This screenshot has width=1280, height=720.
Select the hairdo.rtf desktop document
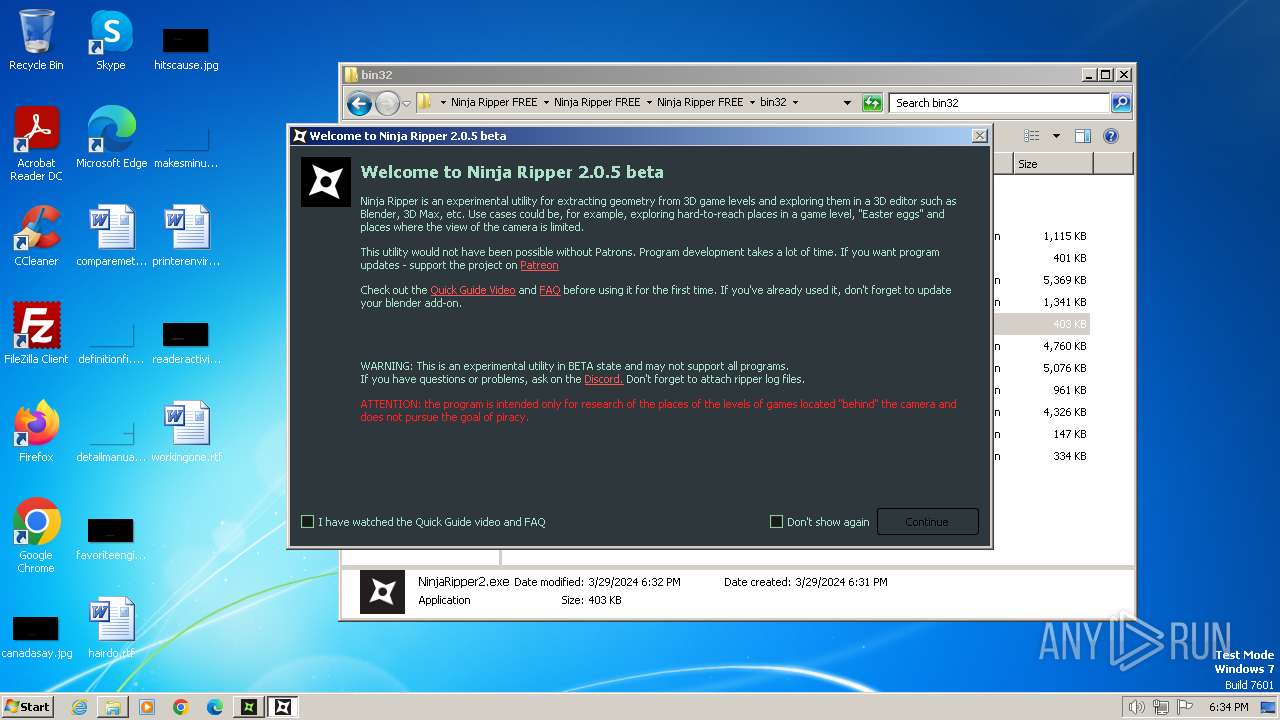tap(110, 628)
